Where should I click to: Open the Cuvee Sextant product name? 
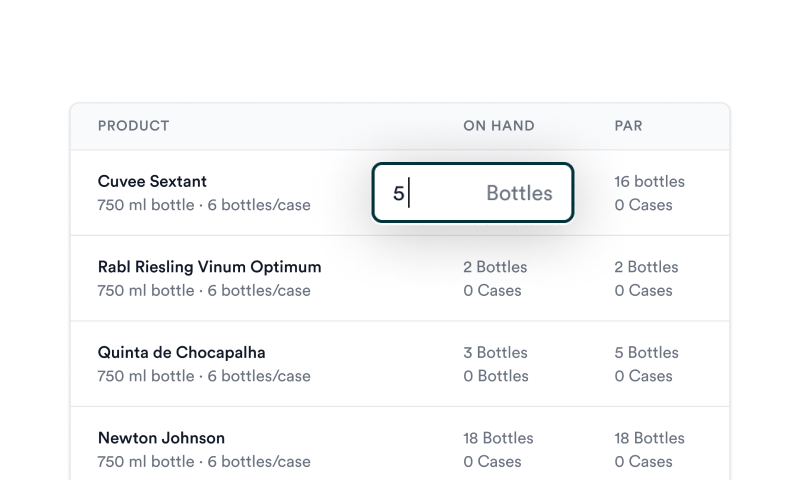pyautogui.click(x=152, y=181)
